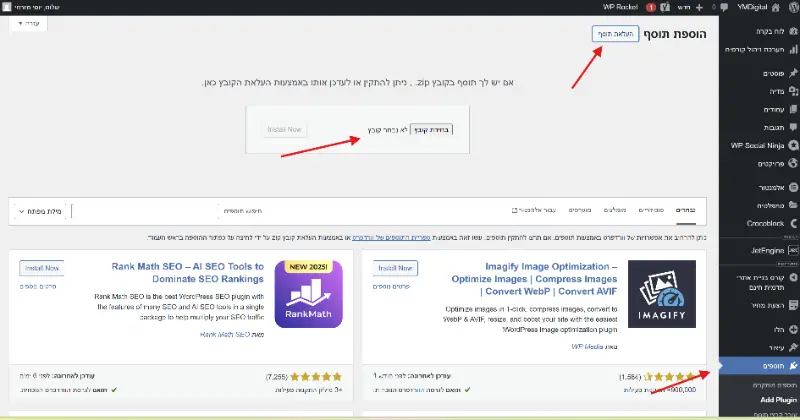Open Appearance (עיצוב) brush icon
The height and width of the screenshot is (420, 800).
(793, 347)
